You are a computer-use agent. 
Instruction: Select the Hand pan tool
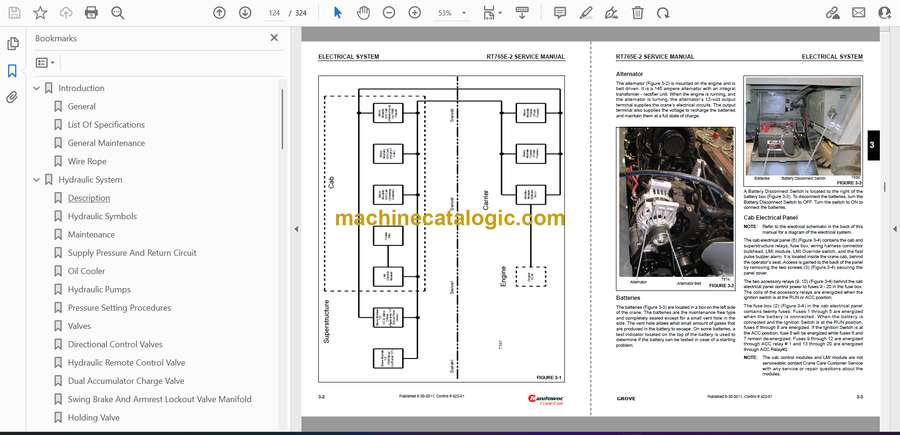pos(362,13)
